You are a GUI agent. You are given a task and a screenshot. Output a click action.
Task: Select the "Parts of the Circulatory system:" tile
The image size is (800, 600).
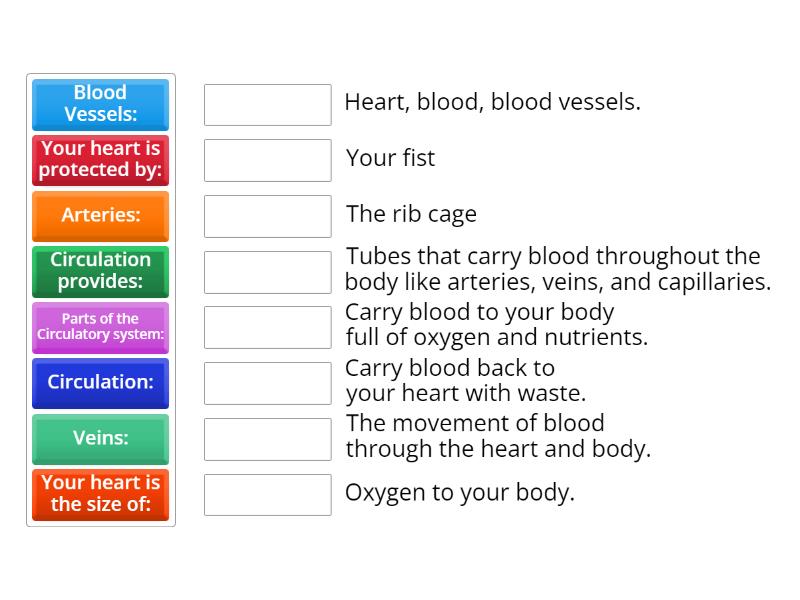pos(100,327)
